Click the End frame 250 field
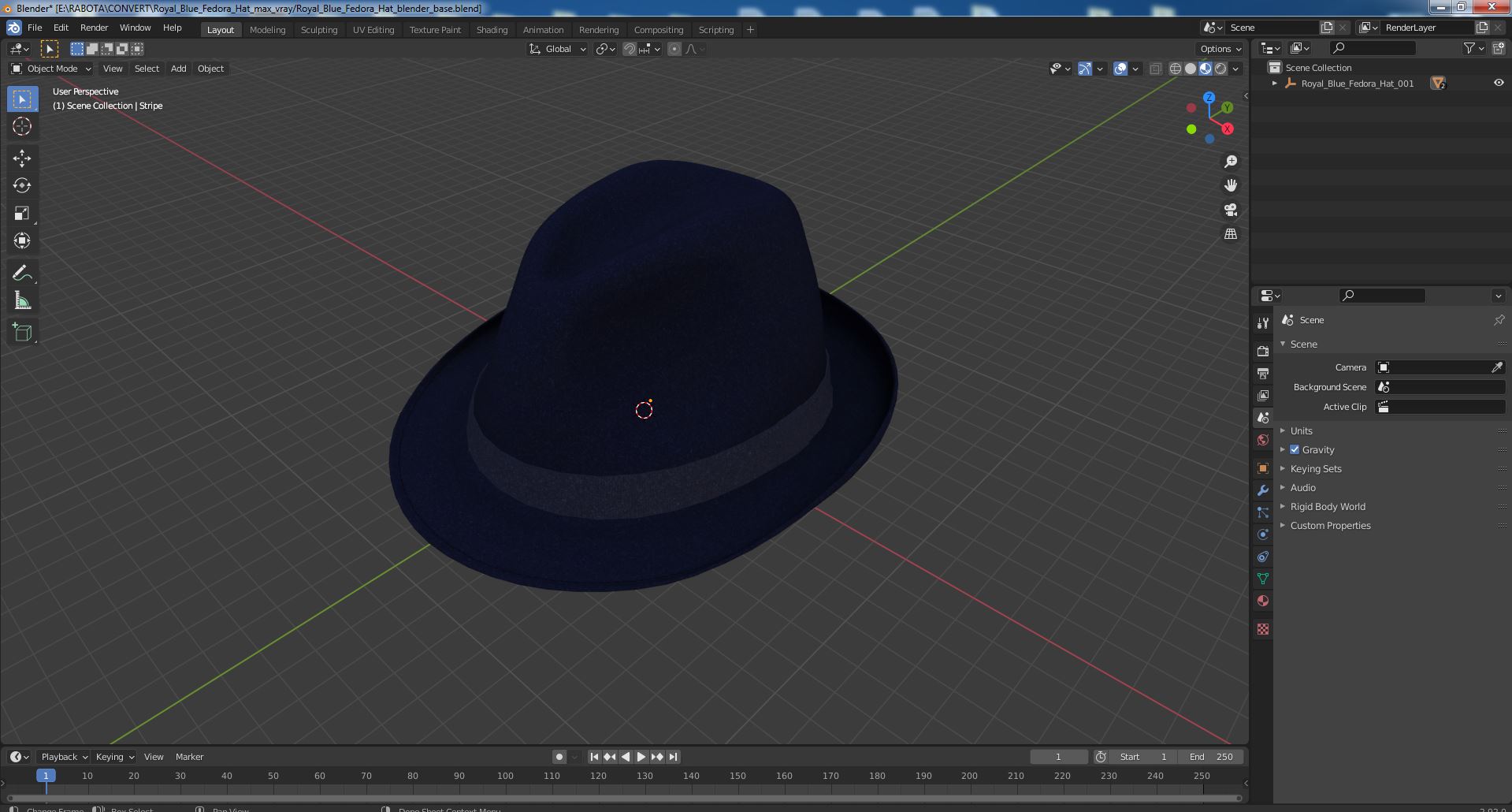Viewport: 1512px width, 812px height. click(x=1212, y=757)
